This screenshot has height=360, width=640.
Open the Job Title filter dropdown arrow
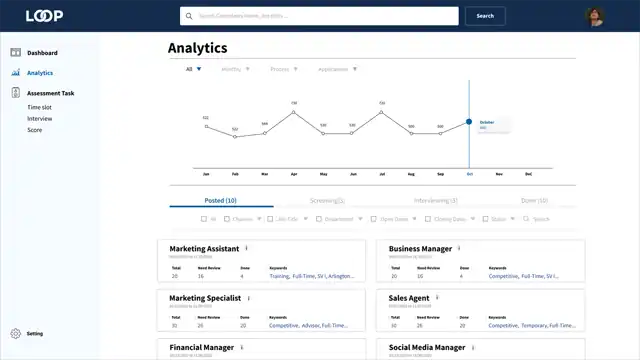306,219
